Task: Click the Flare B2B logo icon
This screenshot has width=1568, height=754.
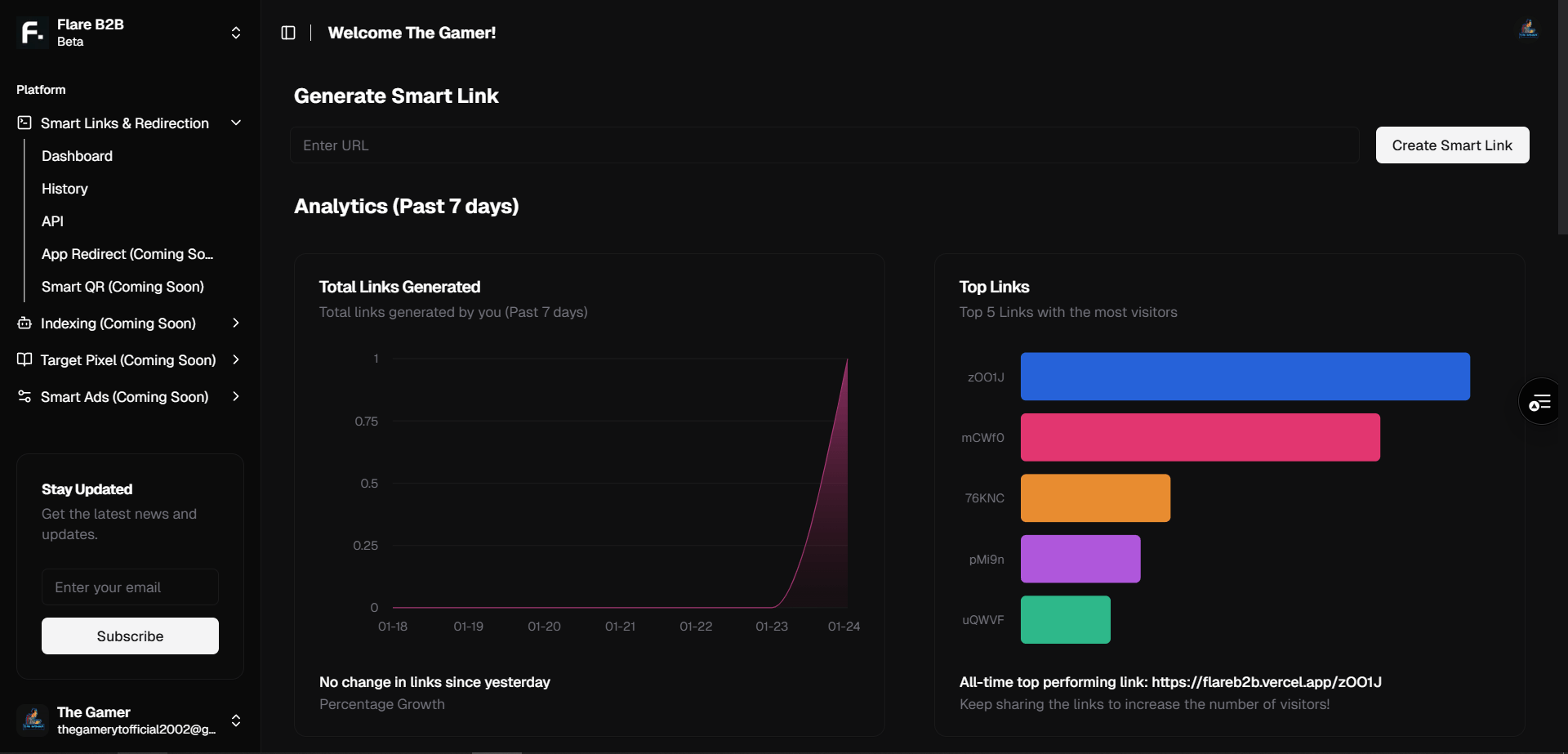Action: [33, 33]
